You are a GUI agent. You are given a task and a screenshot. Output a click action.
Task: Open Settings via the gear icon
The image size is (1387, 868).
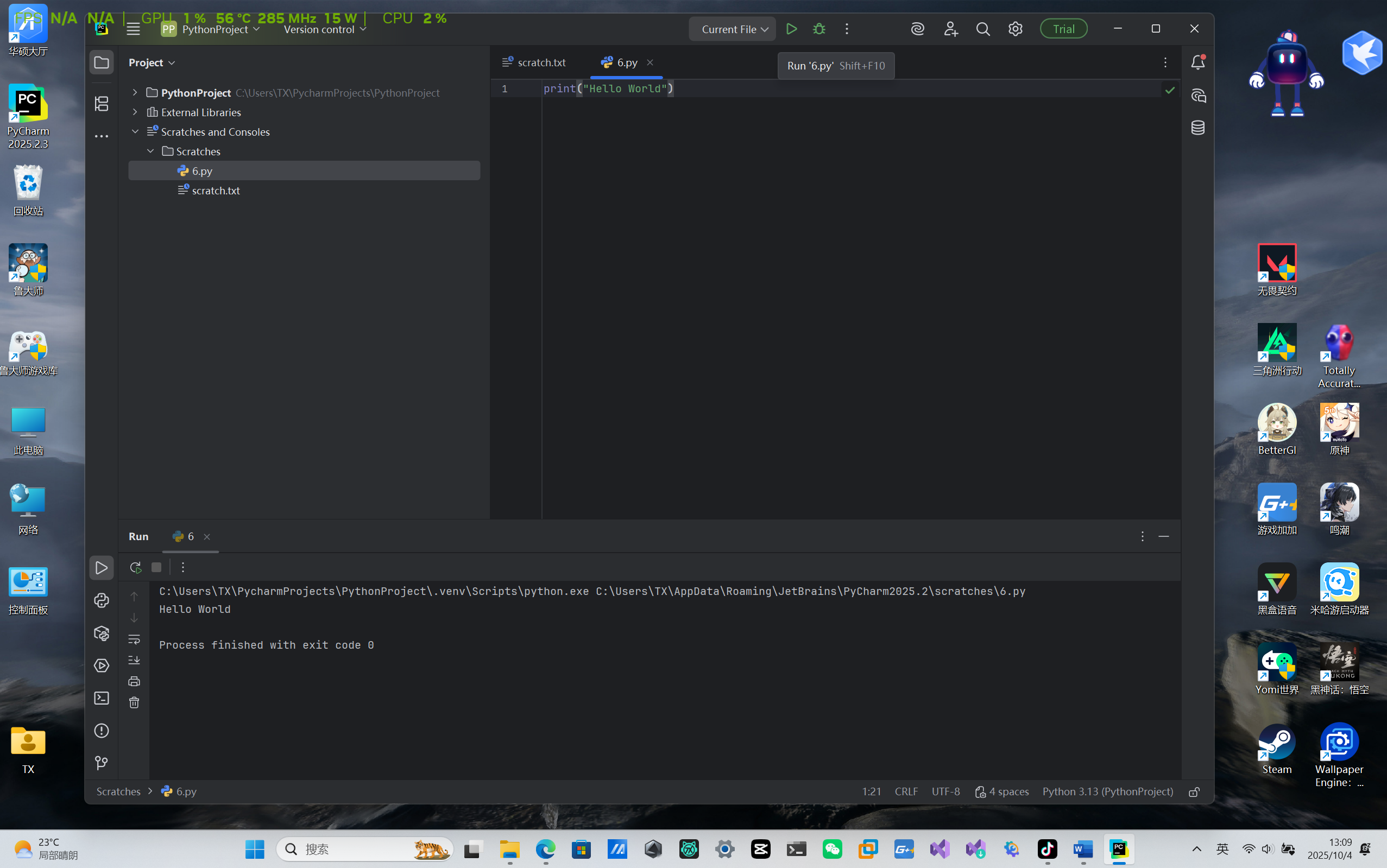coord(1015,28)
